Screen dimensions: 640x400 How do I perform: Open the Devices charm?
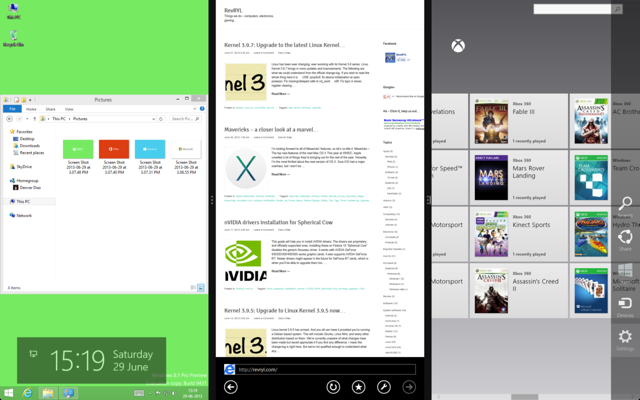coord(625,307)
